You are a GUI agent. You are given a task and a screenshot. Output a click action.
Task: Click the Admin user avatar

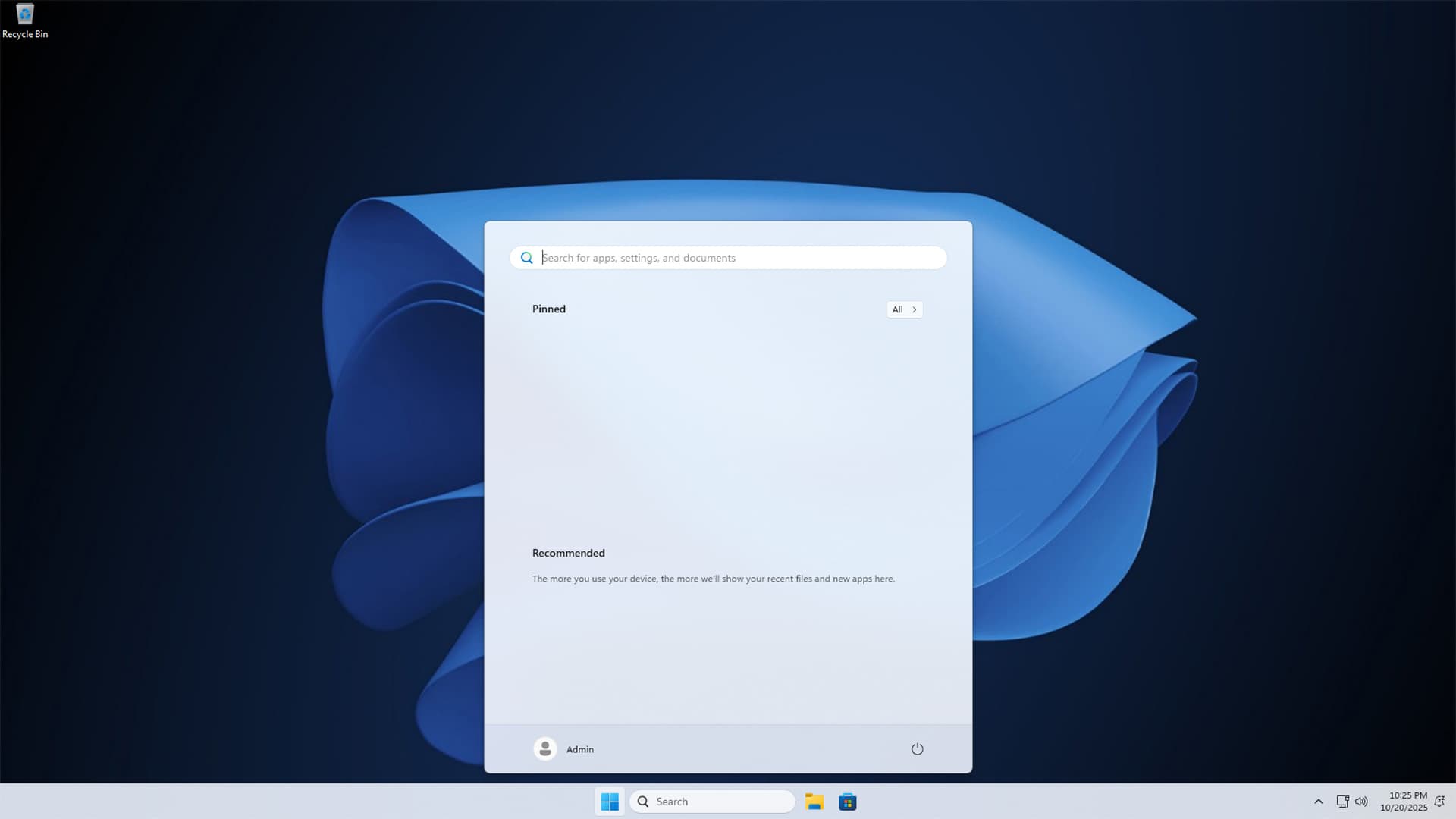544,749
